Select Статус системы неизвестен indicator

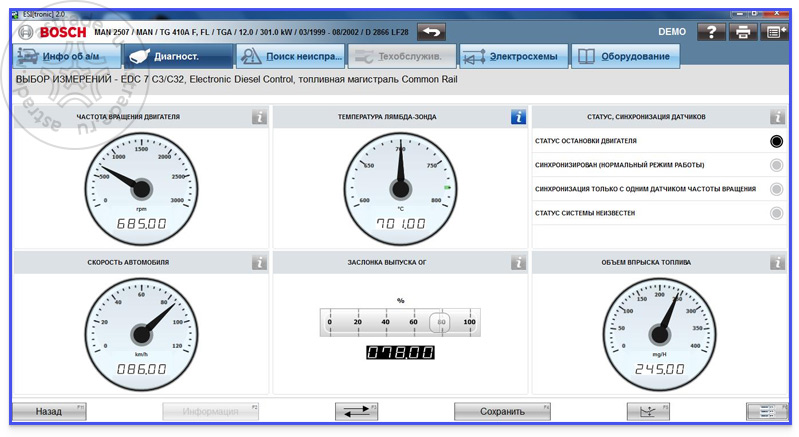776,213
